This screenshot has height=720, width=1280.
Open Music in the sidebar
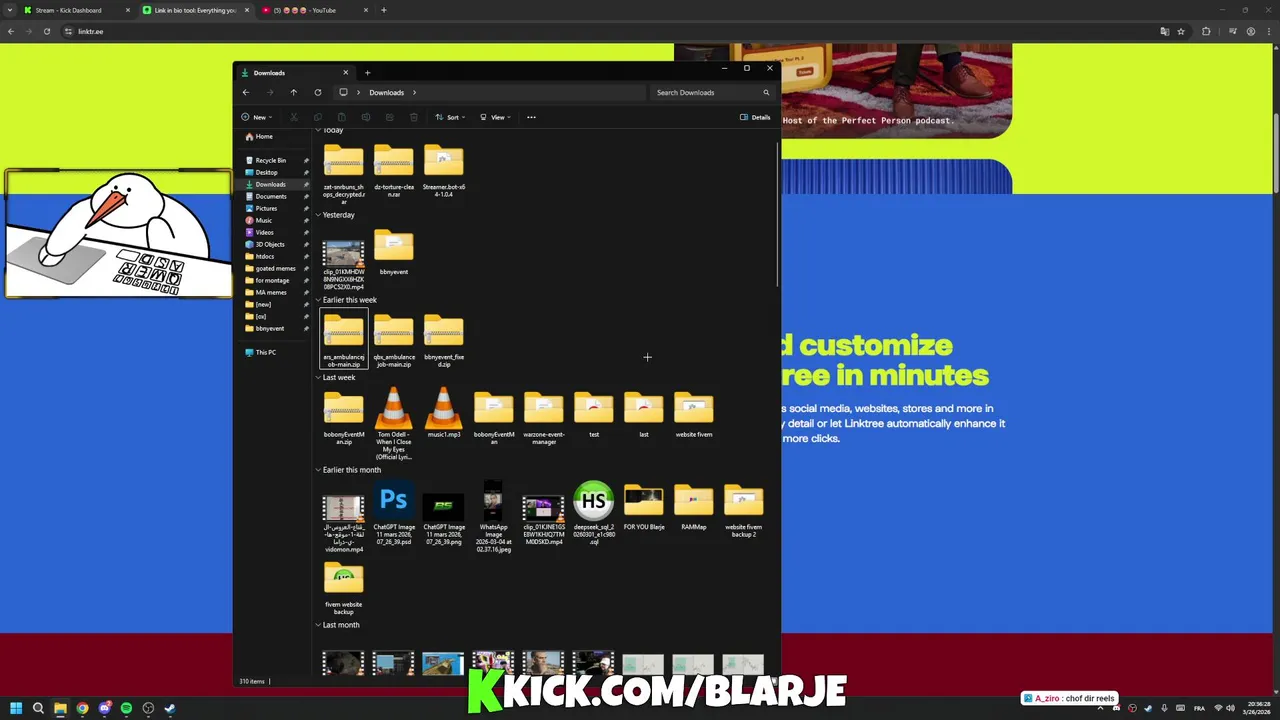(x=263, y=220)
